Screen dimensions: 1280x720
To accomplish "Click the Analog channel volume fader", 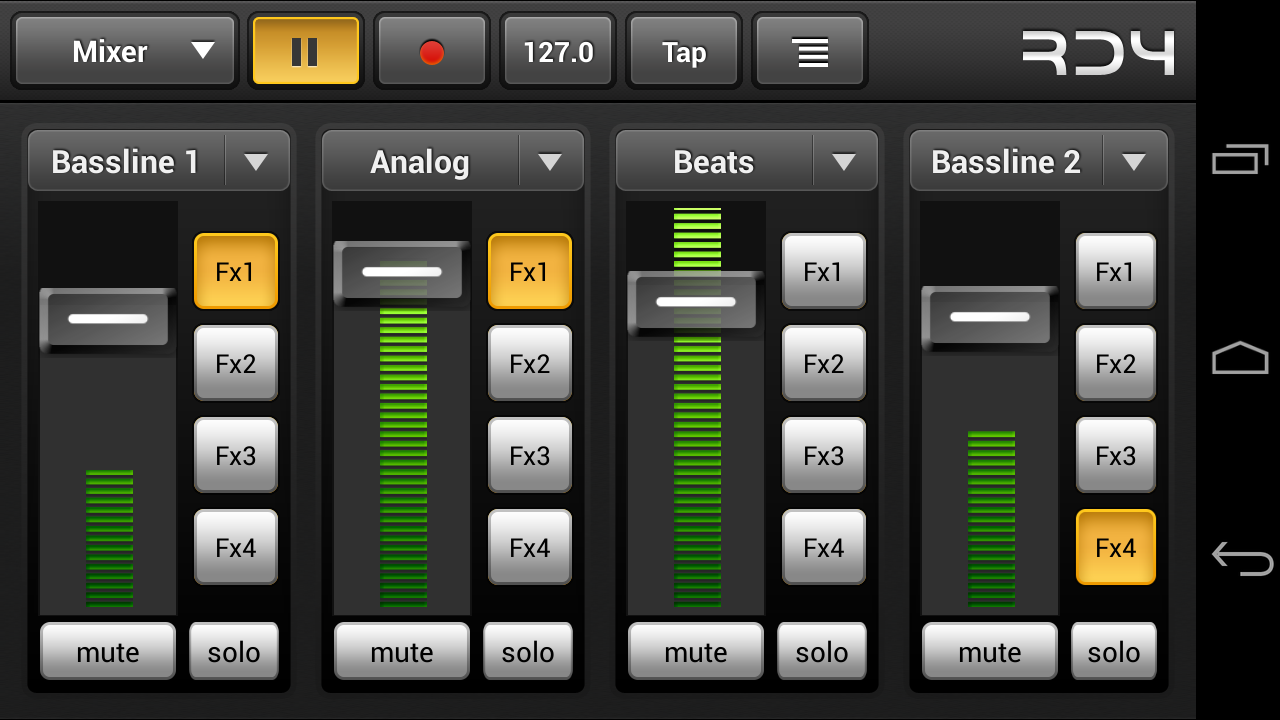I will [400, 271].
